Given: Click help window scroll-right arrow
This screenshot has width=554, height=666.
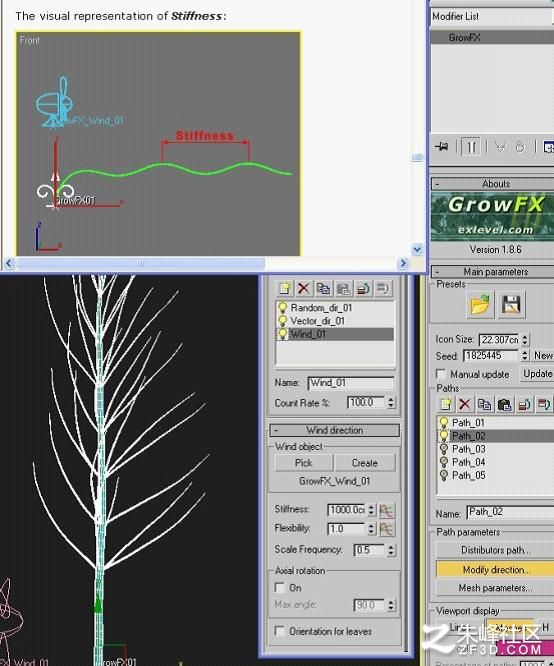Looking at the screenshot, I should click(x=403, y=264).
